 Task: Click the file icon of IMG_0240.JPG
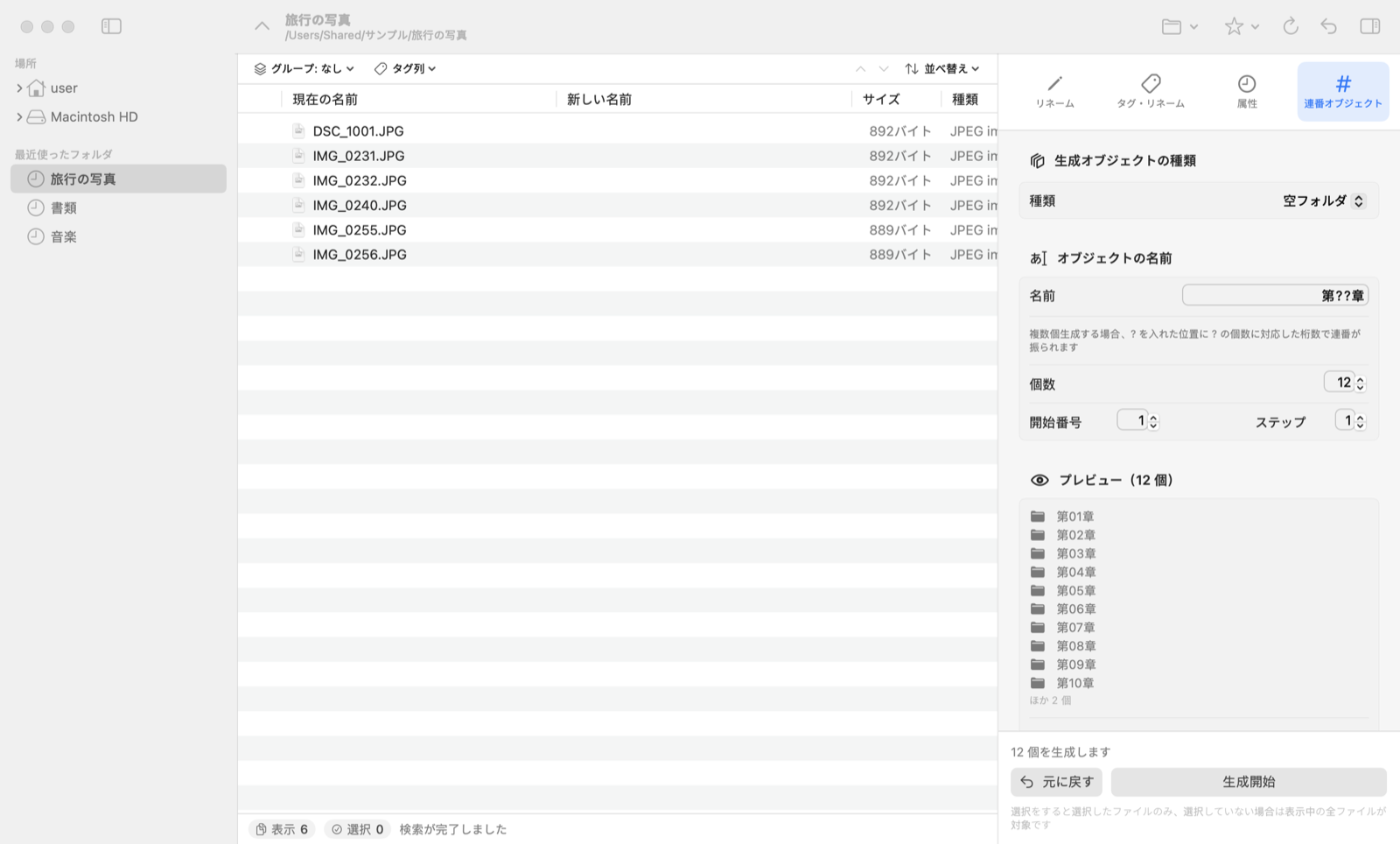tap(298, 205)
